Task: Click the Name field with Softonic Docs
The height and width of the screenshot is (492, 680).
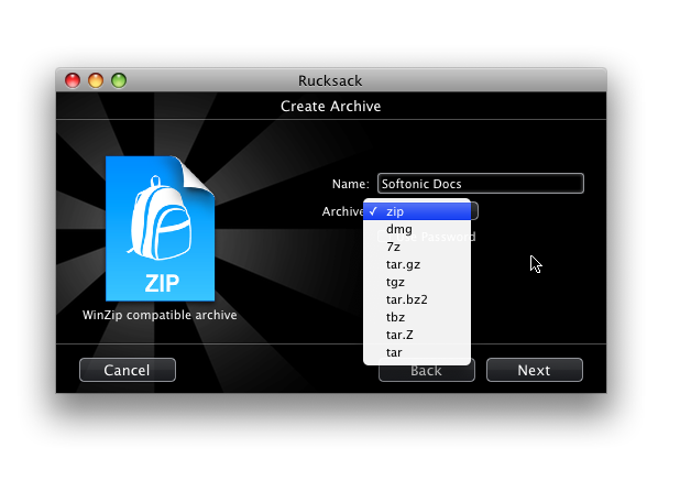Action: point(481,184)
